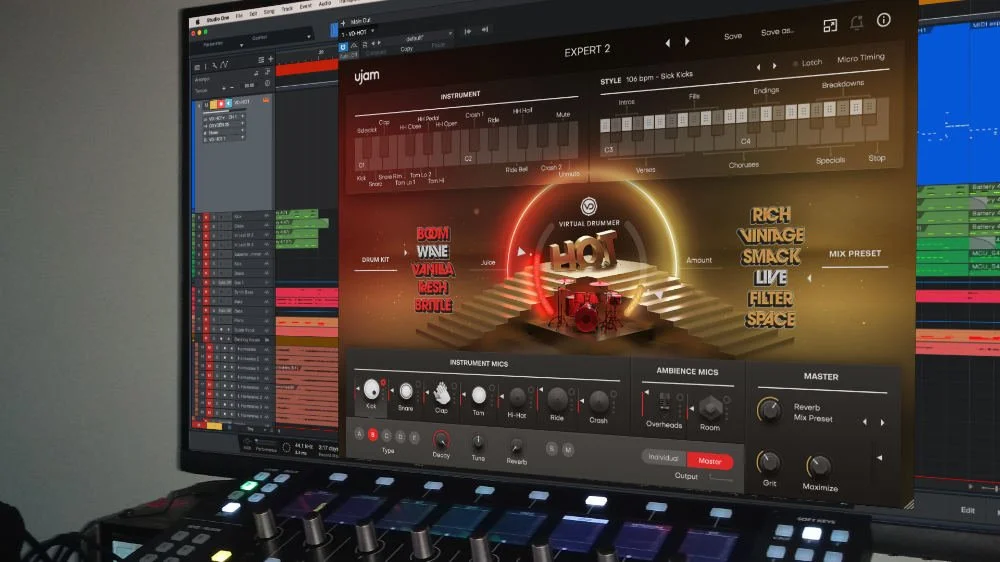This screenshot has width=1000, height=562.
Task: Choose the VINTAGE mix preset
Action: pyautogui.click(x=770, y=235)
